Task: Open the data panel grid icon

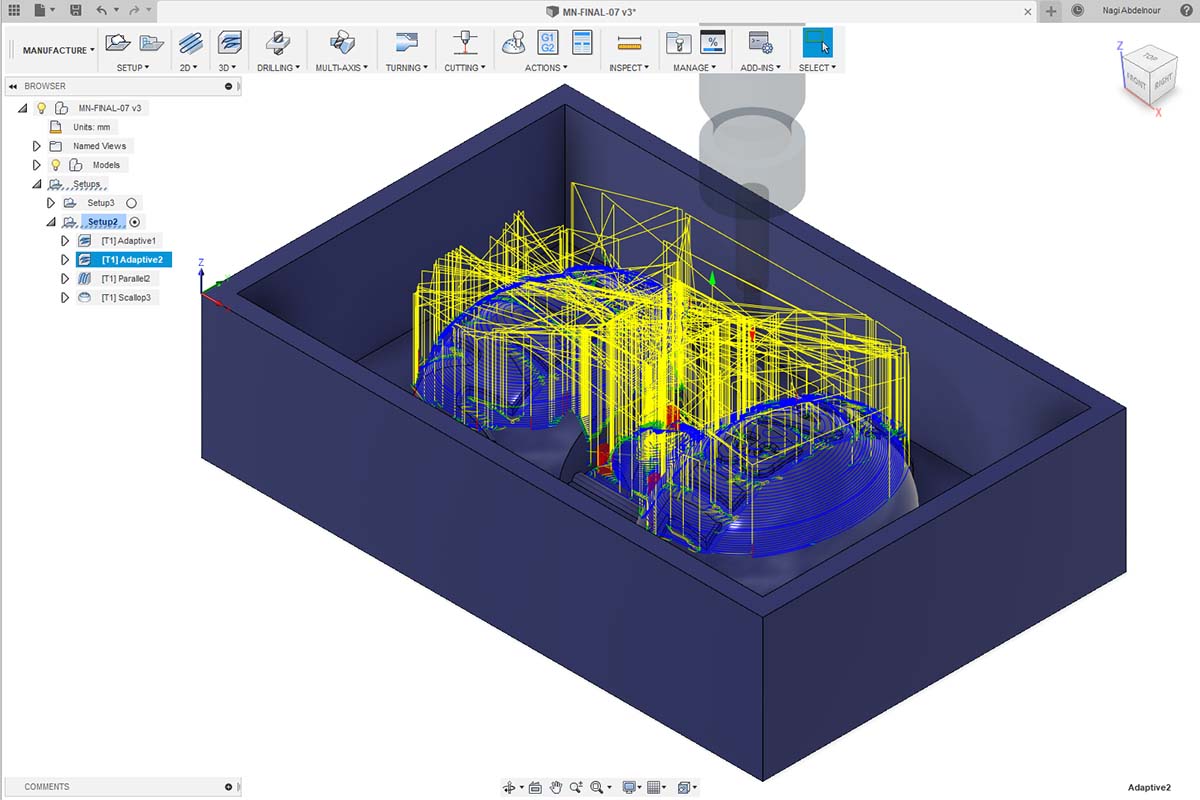Action: tap(14, 10)
